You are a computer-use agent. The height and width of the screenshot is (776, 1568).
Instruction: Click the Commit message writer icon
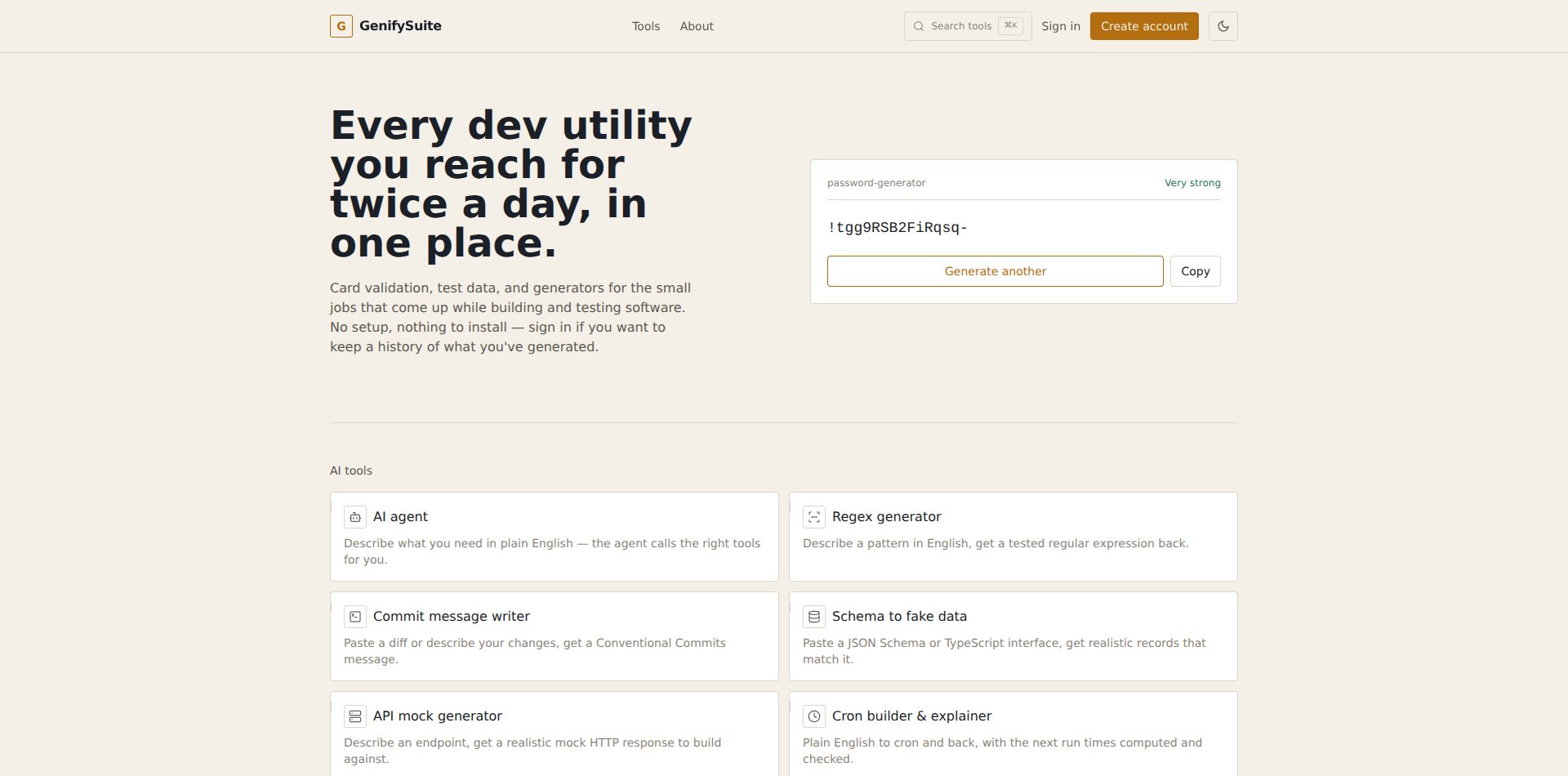pyautogui.click(x=355, y=617)
